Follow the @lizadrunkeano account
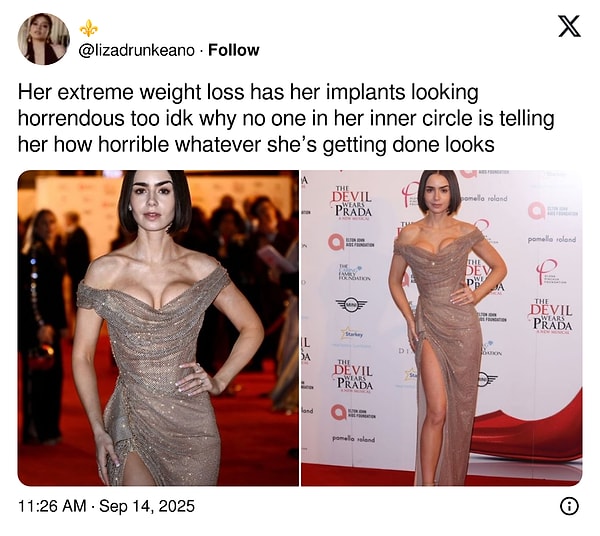This screenshot has height=536, width=600. pos(233,50)
